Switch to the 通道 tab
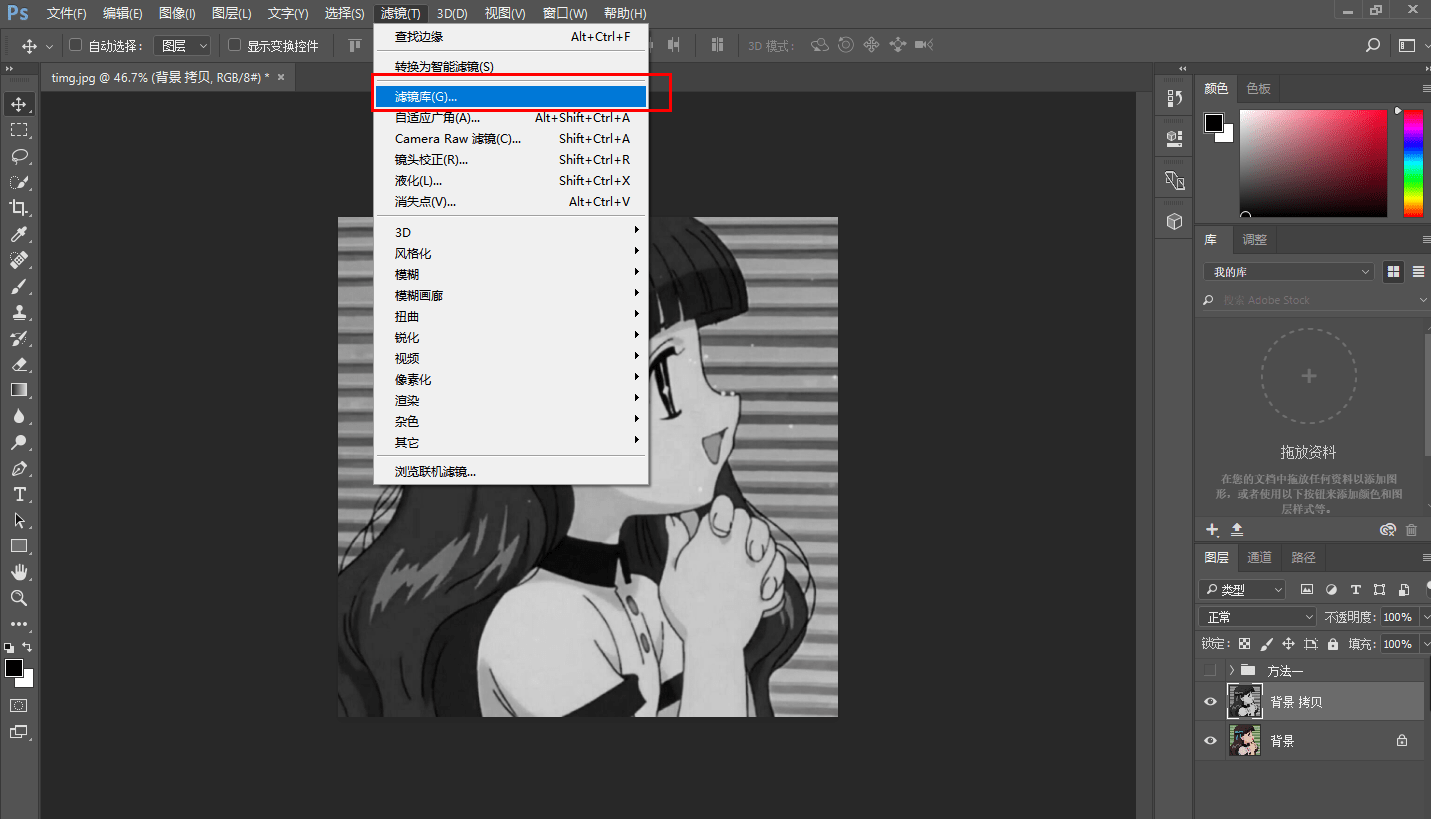Screen dimensions: 1431x819 tap(1259, 557)
